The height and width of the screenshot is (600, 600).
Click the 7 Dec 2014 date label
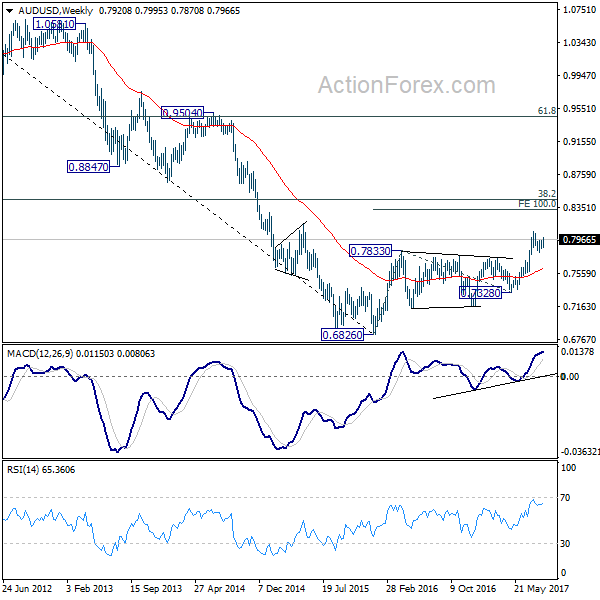tap(282, 588)
